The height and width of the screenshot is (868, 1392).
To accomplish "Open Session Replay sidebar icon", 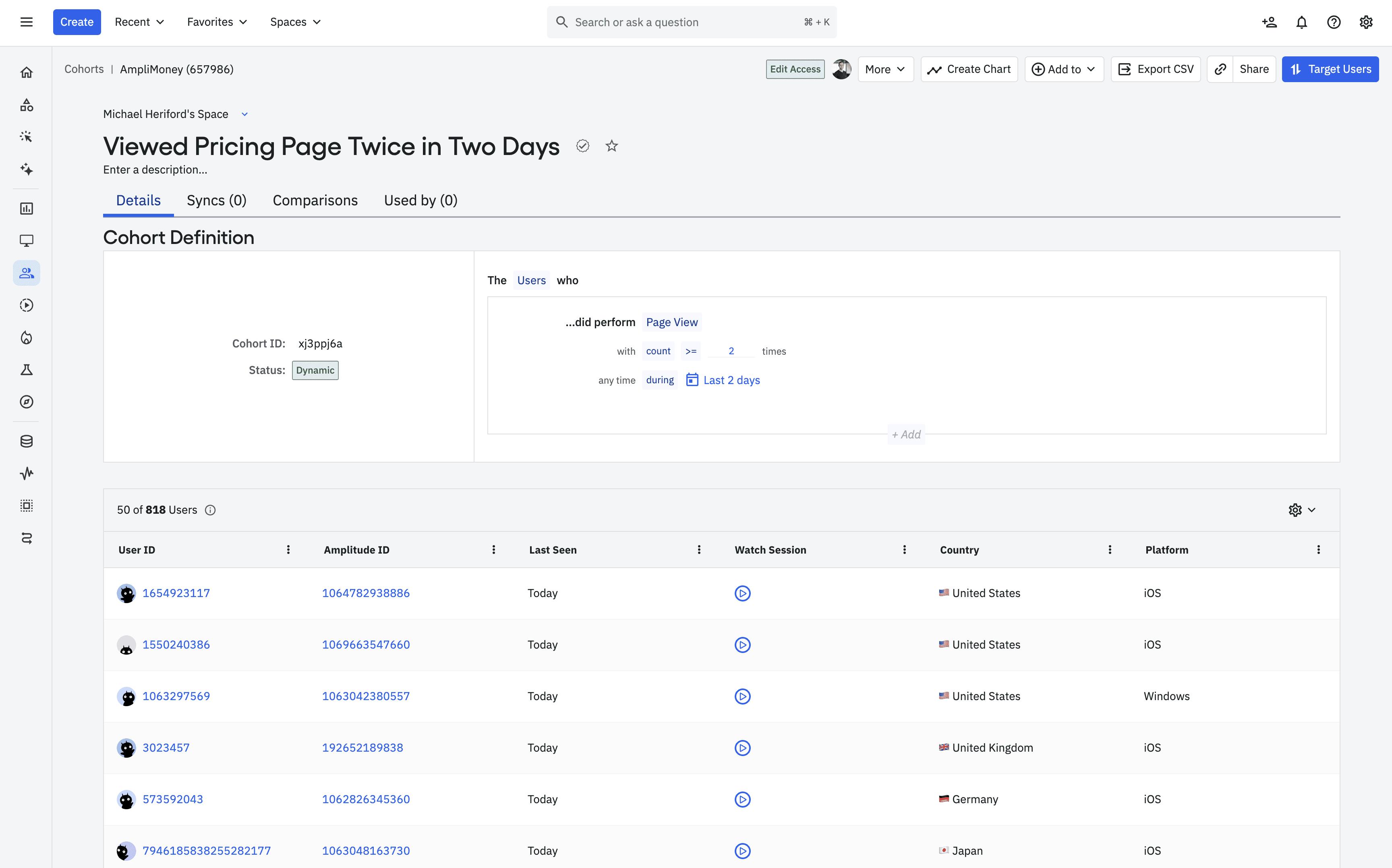I will (27, 306).
